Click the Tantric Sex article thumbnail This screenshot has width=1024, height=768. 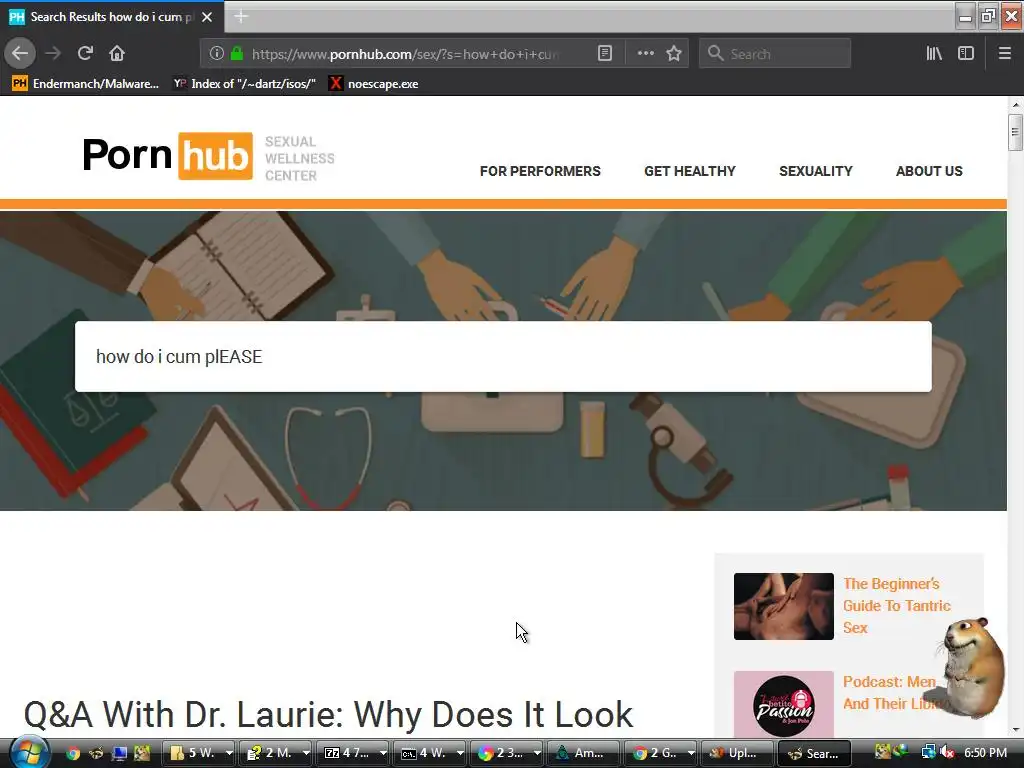point(784,606)
